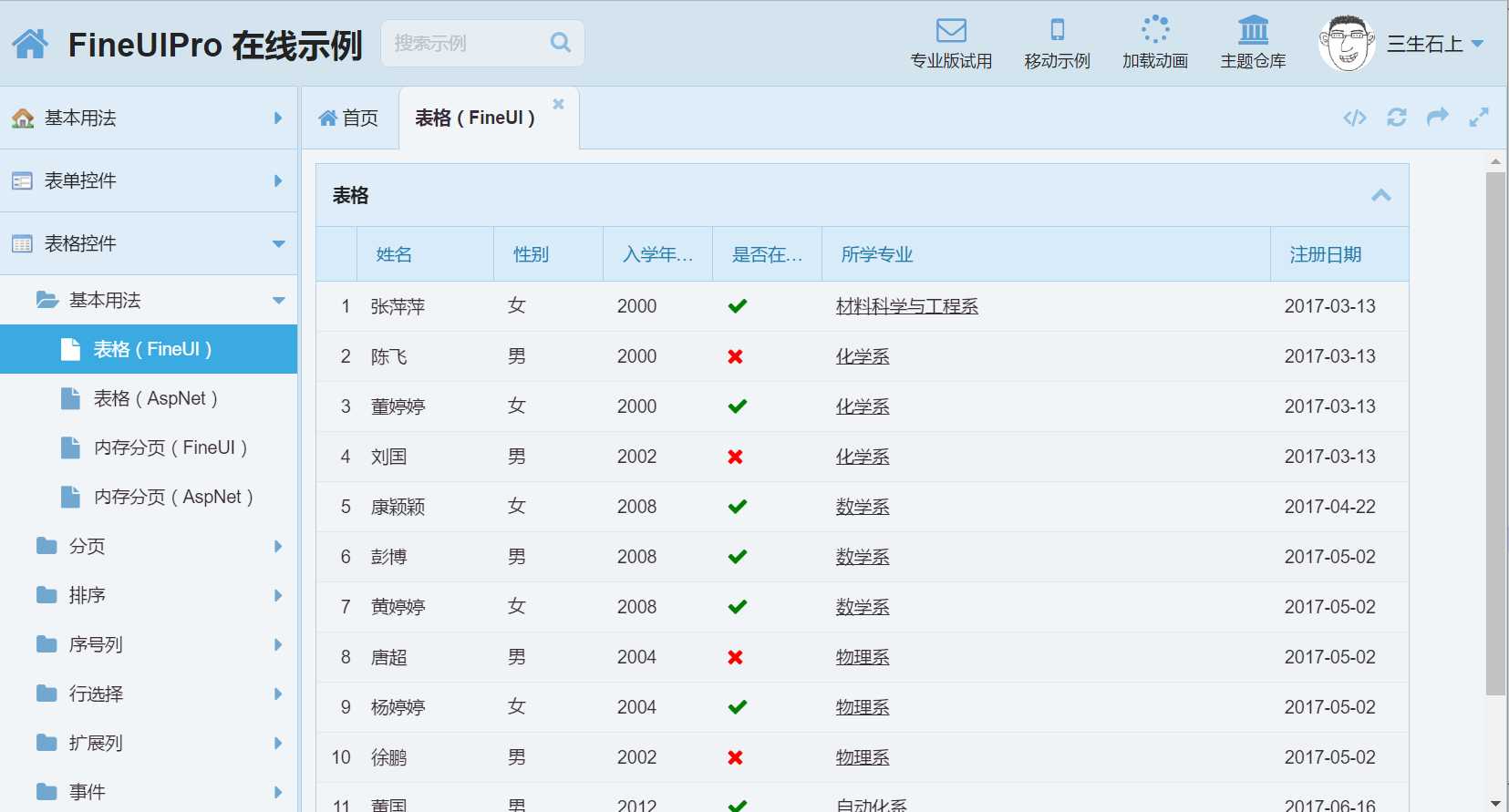Click the red cross in 徐鹏 row
The width and height of the screenshot is (1509, 812).
(x=736, y=757)
